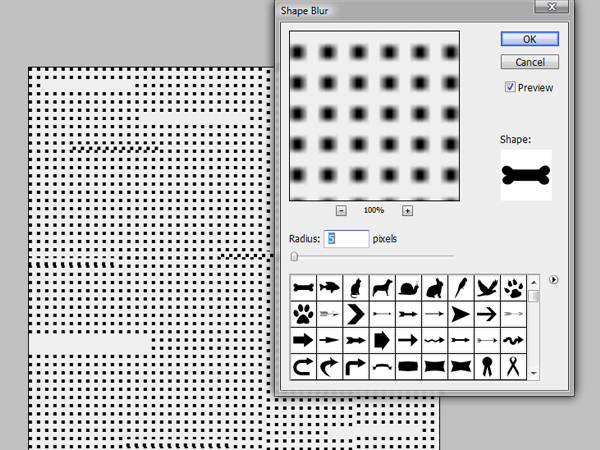Click the shape list scroll down arrow
Screen dimensions: 600x450
533,373
